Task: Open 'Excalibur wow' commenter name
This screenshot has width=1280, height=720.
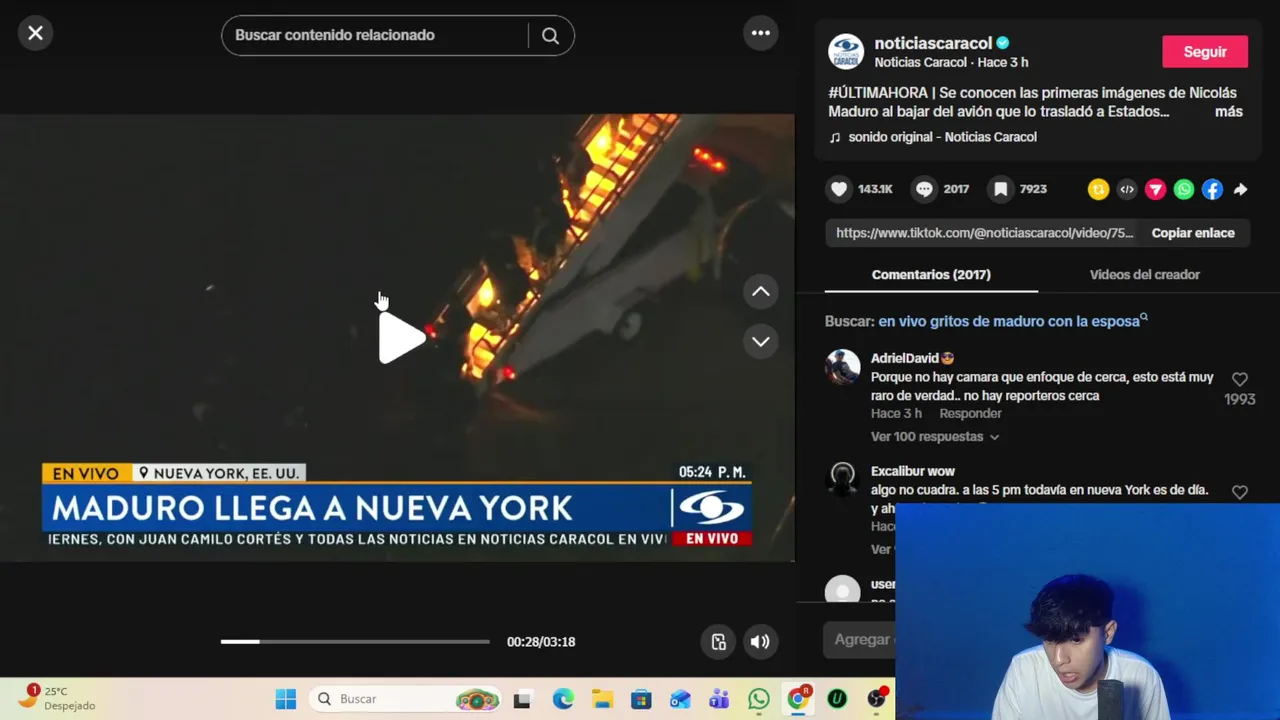Action: [913, 471]
